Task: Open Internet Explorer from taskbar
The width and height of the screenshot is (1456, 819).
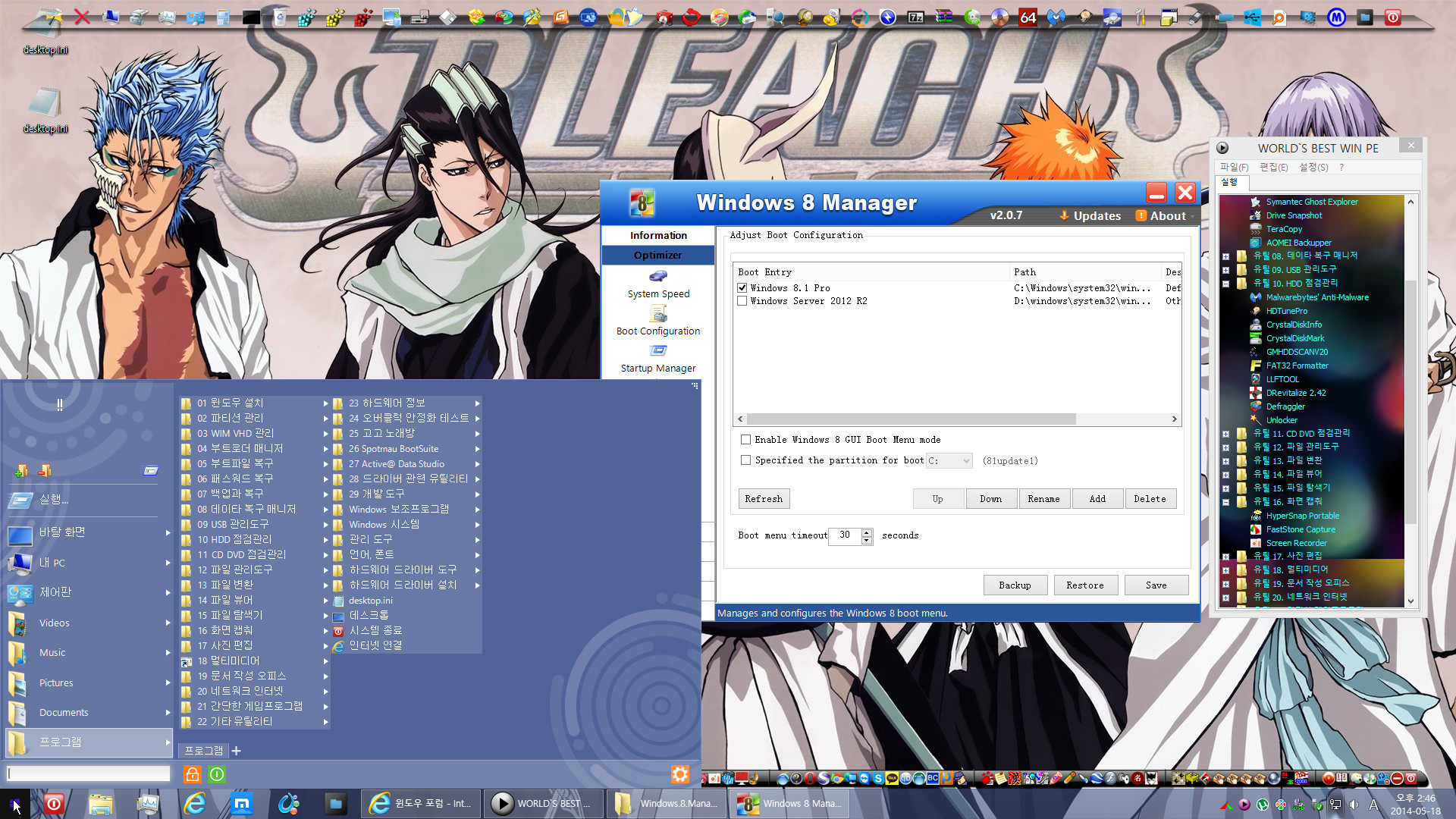Action: 195,804
